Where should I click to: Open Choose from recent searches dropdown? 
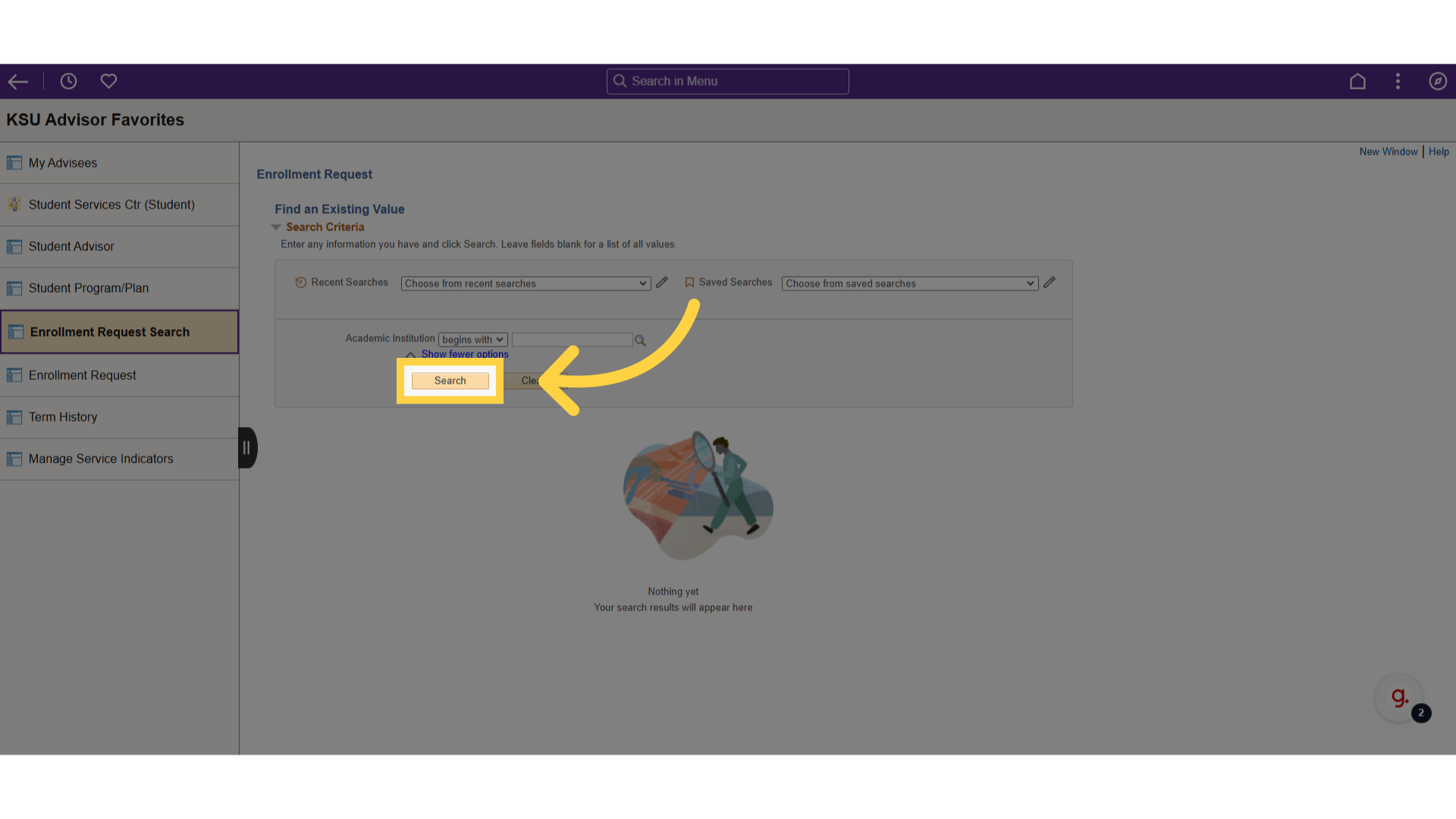pyautogui.click(x=526, y=284)
